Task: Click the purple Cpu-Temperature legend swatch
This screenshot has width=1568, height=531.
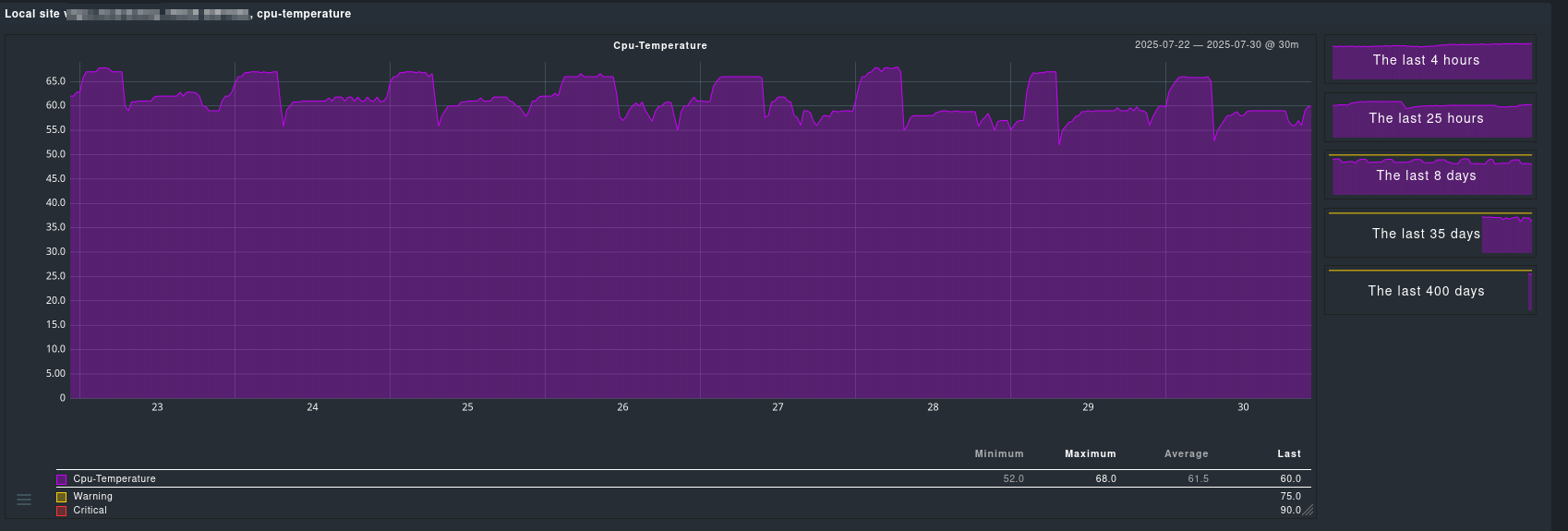Action: pos(62,479)
